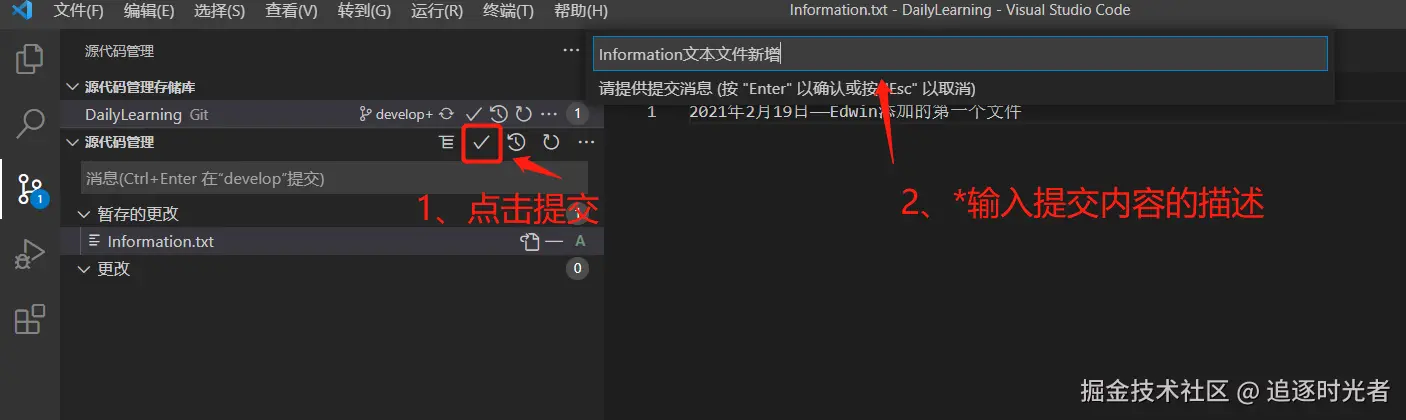This screenshot has width=1406, height=420.
Task: Click the develop+ branch indicator
Action: pyautogui.click(x=397, y=115)
